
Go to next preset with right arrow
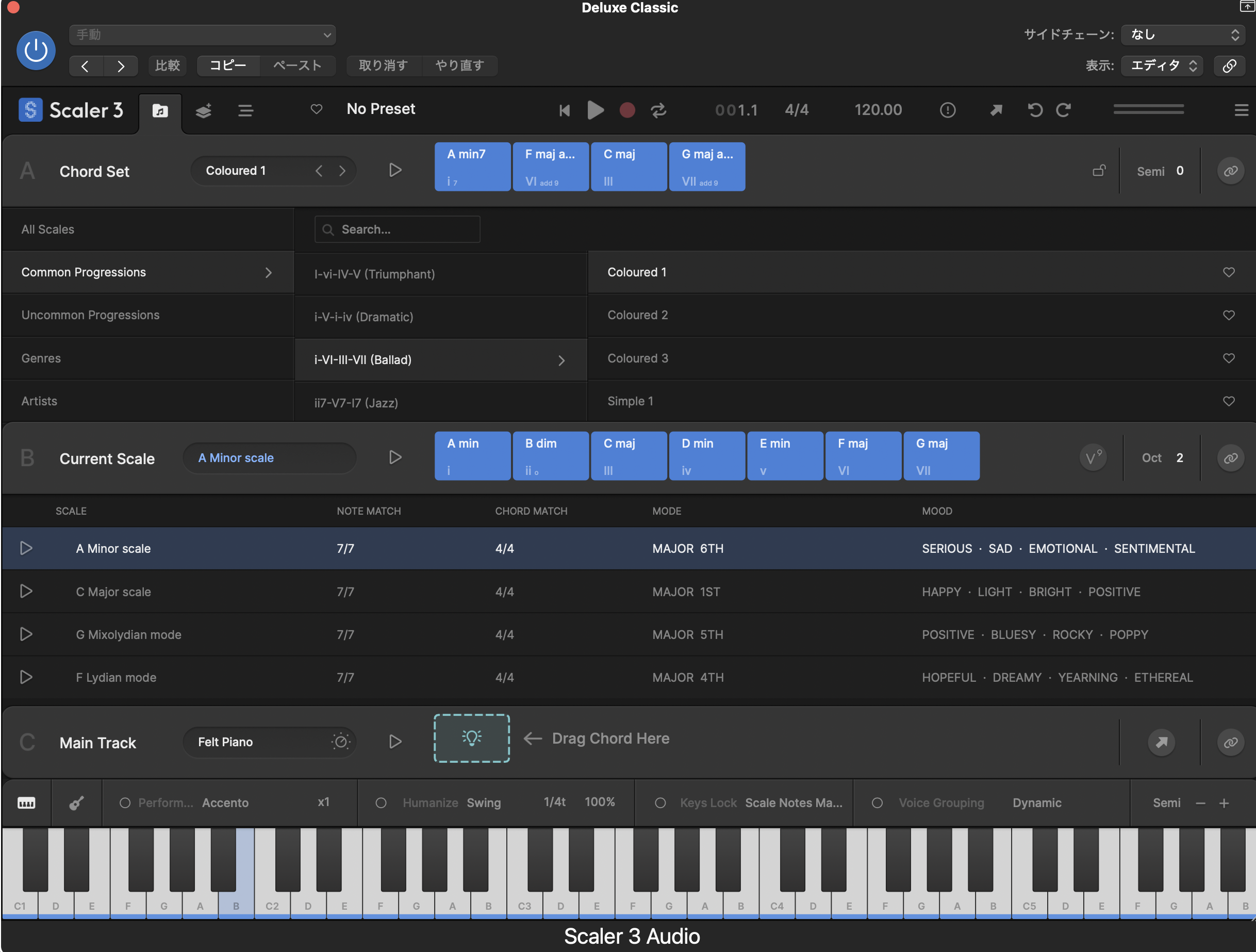(121, 66)
